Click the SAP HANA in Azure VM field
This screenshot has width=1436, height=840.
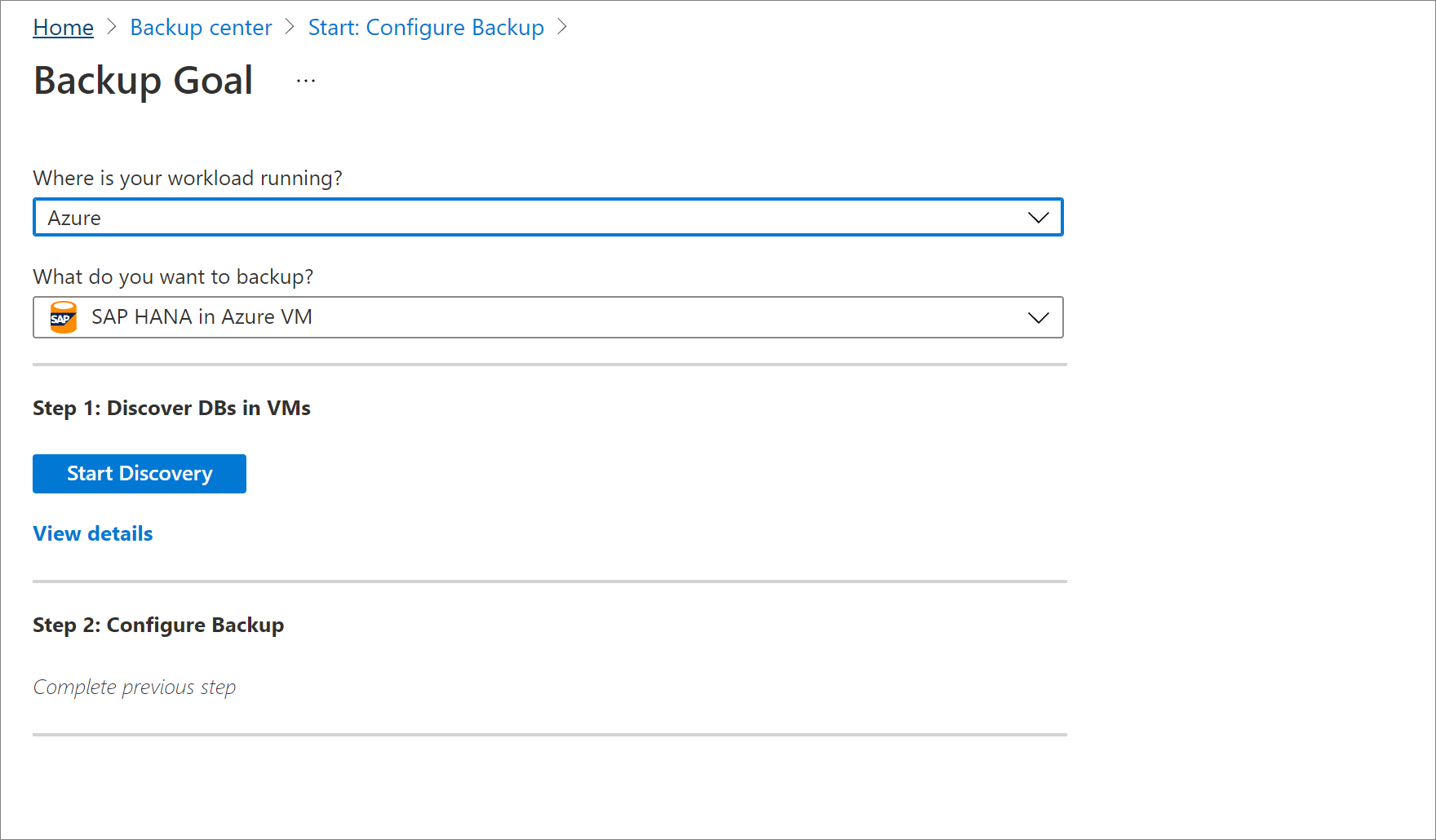pyautogui.click(x=326, y=317)
